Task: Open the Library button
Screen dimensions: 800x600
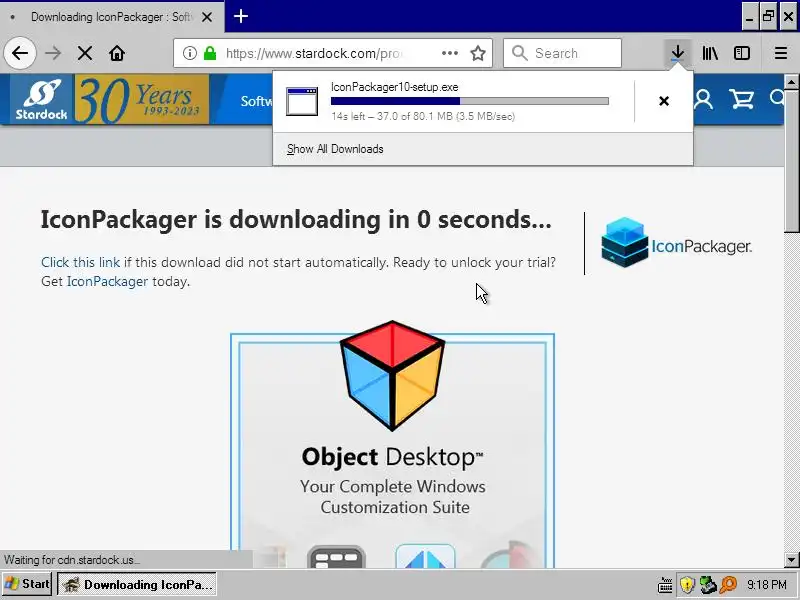Action: (x=710, y=53)
